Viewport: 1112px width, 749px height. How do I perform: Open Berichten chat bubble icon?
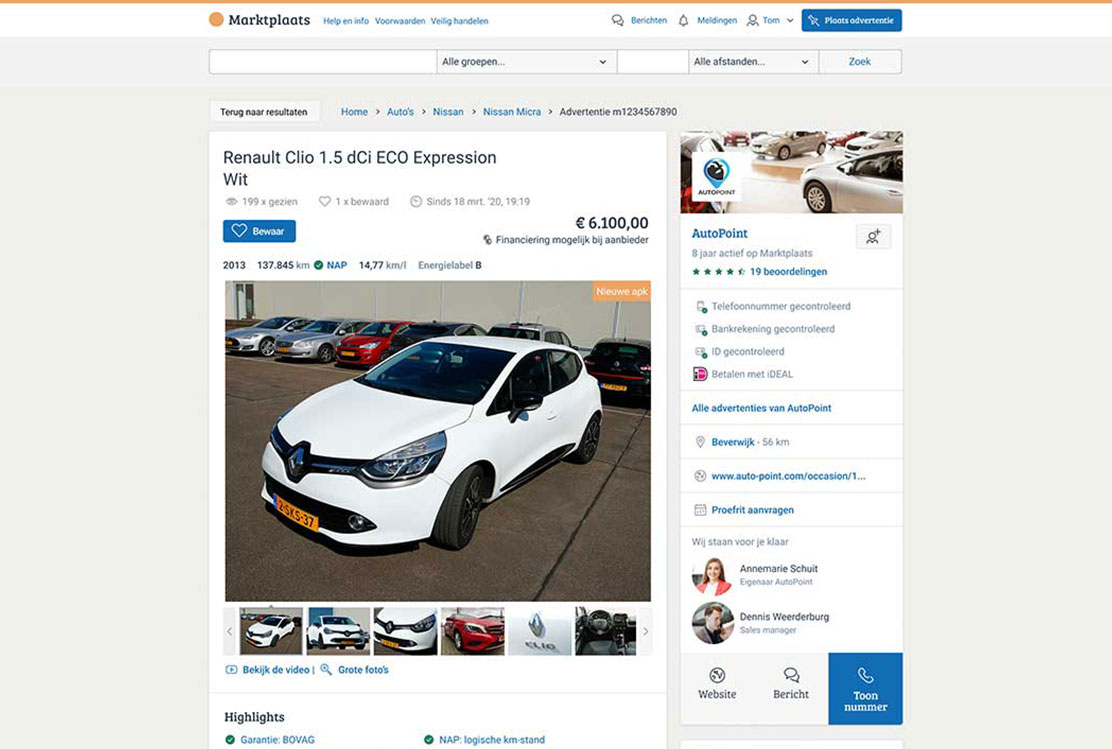618,21
